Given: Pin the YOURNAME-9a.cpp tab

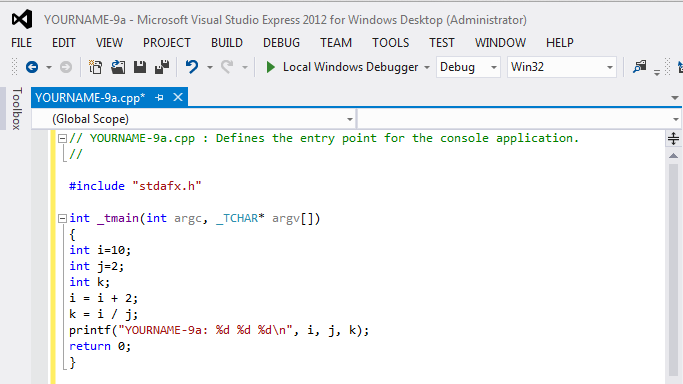Looking at the screenshot, I should coord(159,98).
